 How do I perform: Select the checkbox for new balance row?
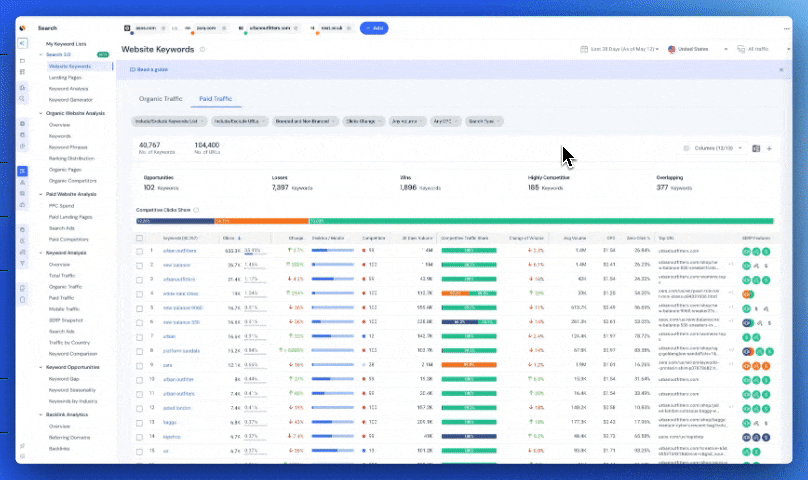coord(140,265)
